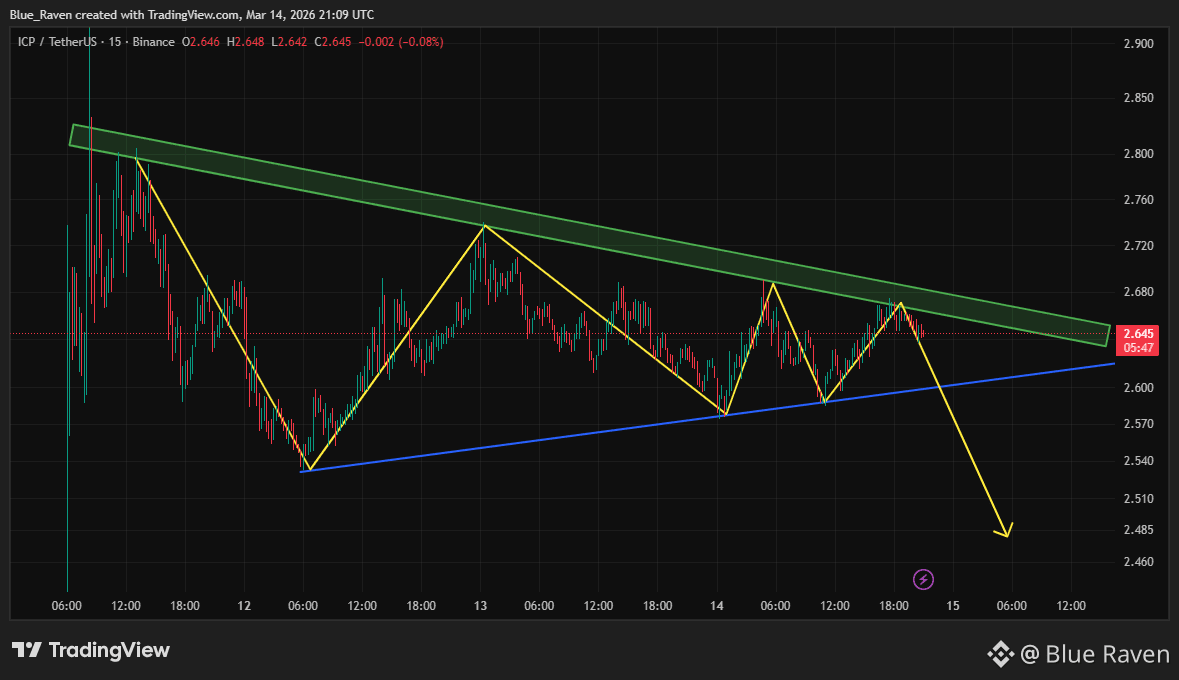This screenshot has height=680, width=1179.
Task: Click the high value H2.648
Action: click(245, 42)
